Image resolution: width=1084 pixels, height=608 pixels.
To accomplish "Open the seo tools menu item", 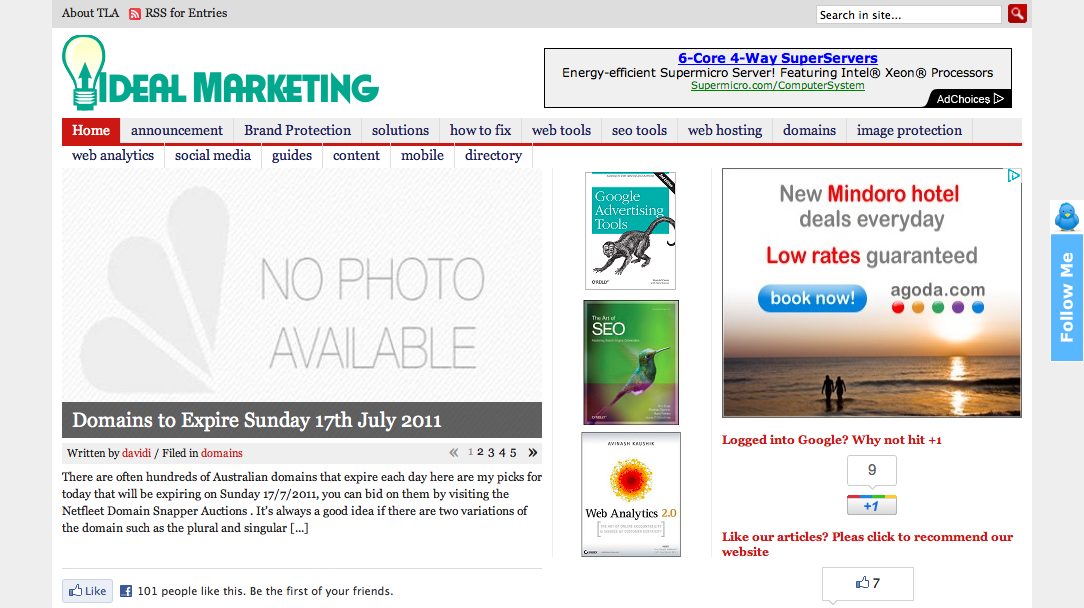I will tap(639, 130).
